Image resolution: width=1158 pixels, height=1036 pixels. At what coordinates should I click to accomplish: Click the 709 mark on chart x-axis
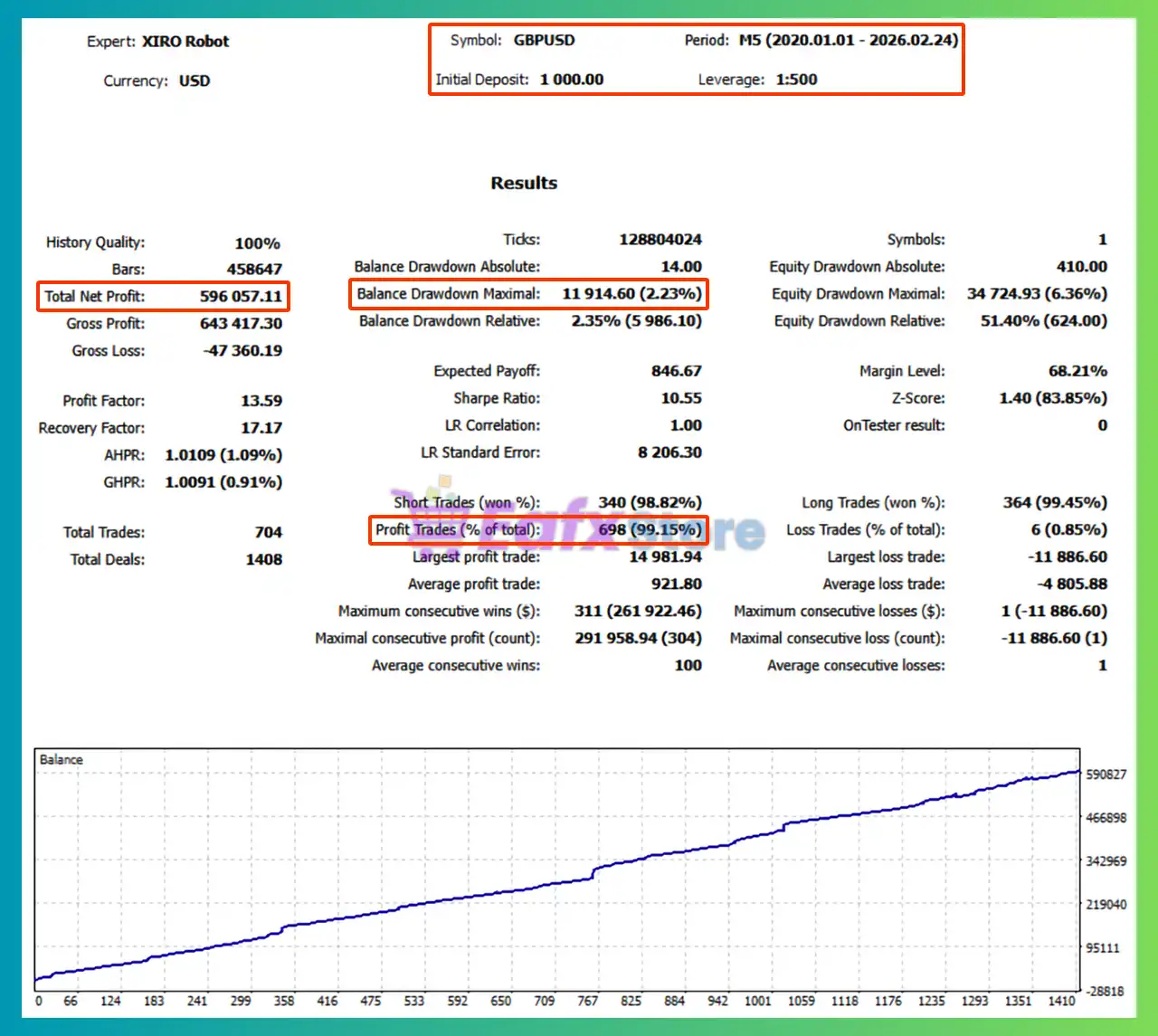pos(545,1001)
